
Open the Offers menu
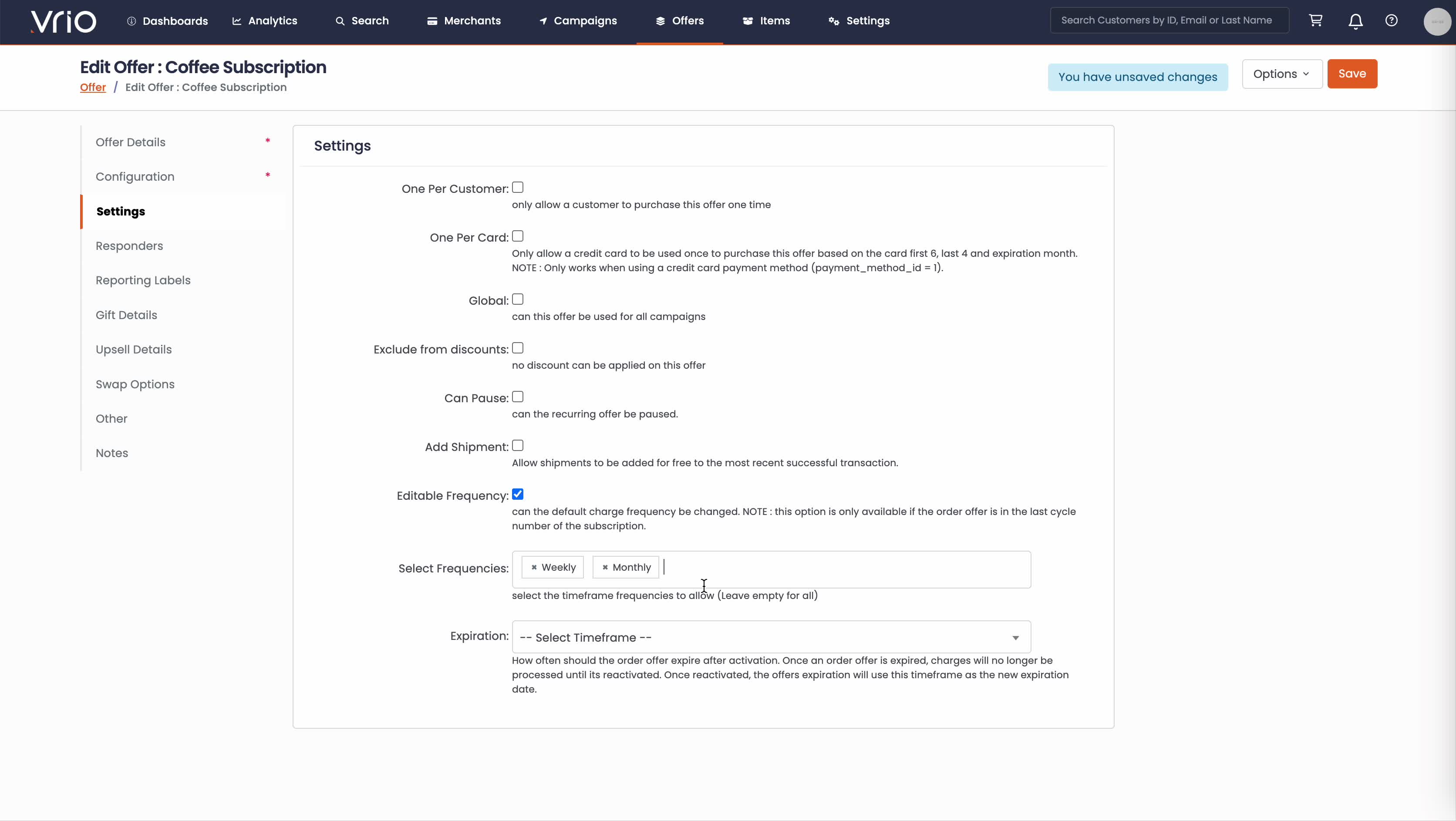tap(680, 21)
